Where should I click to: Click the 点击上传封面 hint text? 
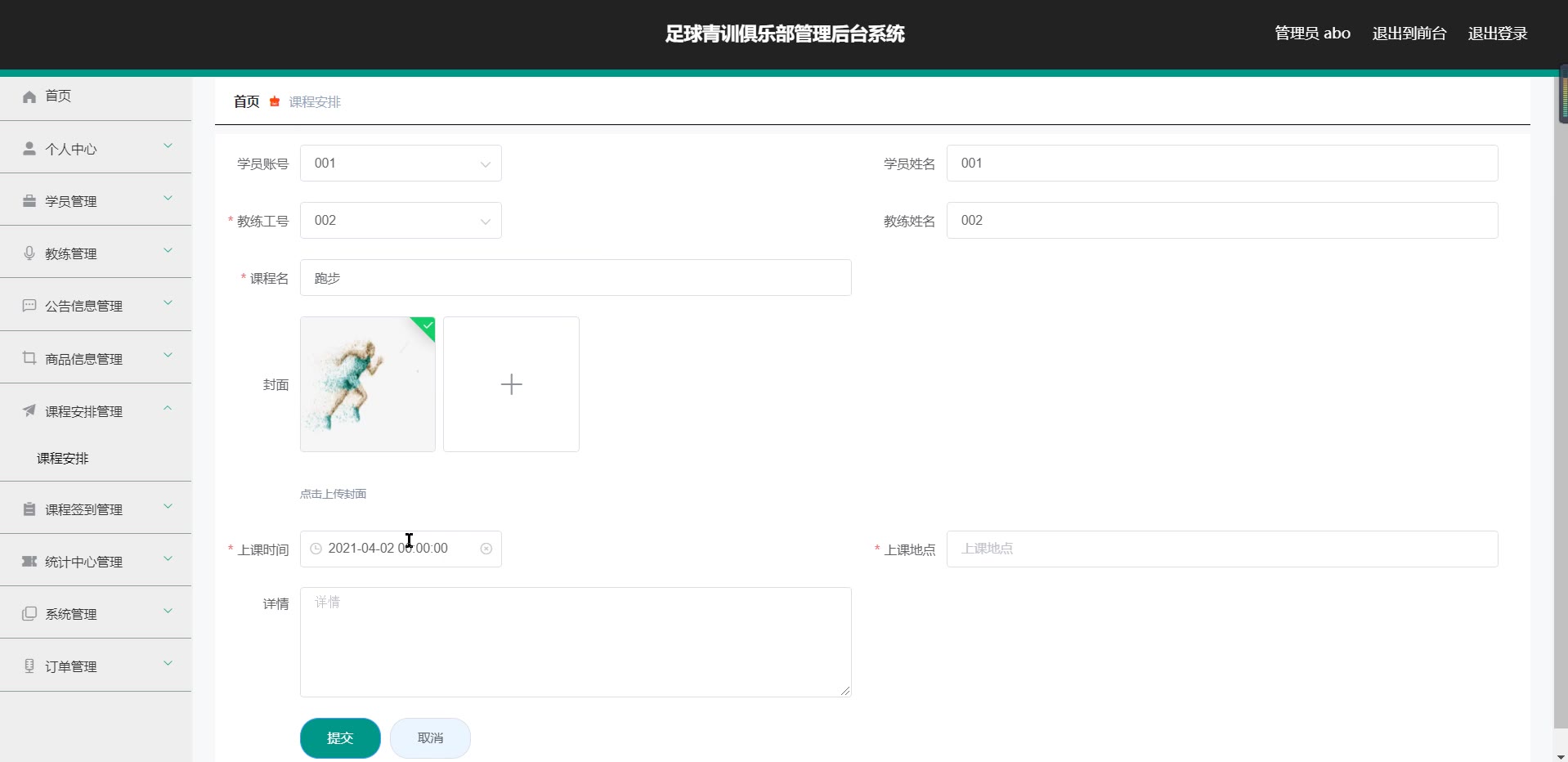point(333,494)
